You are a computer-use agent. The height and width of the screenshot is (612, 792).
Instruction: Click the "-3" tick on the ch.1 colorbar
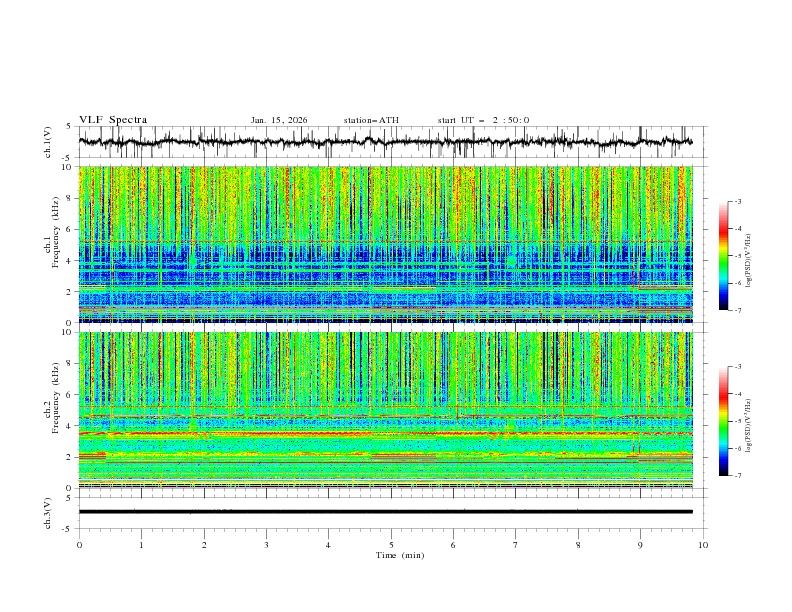click(737, 201)
